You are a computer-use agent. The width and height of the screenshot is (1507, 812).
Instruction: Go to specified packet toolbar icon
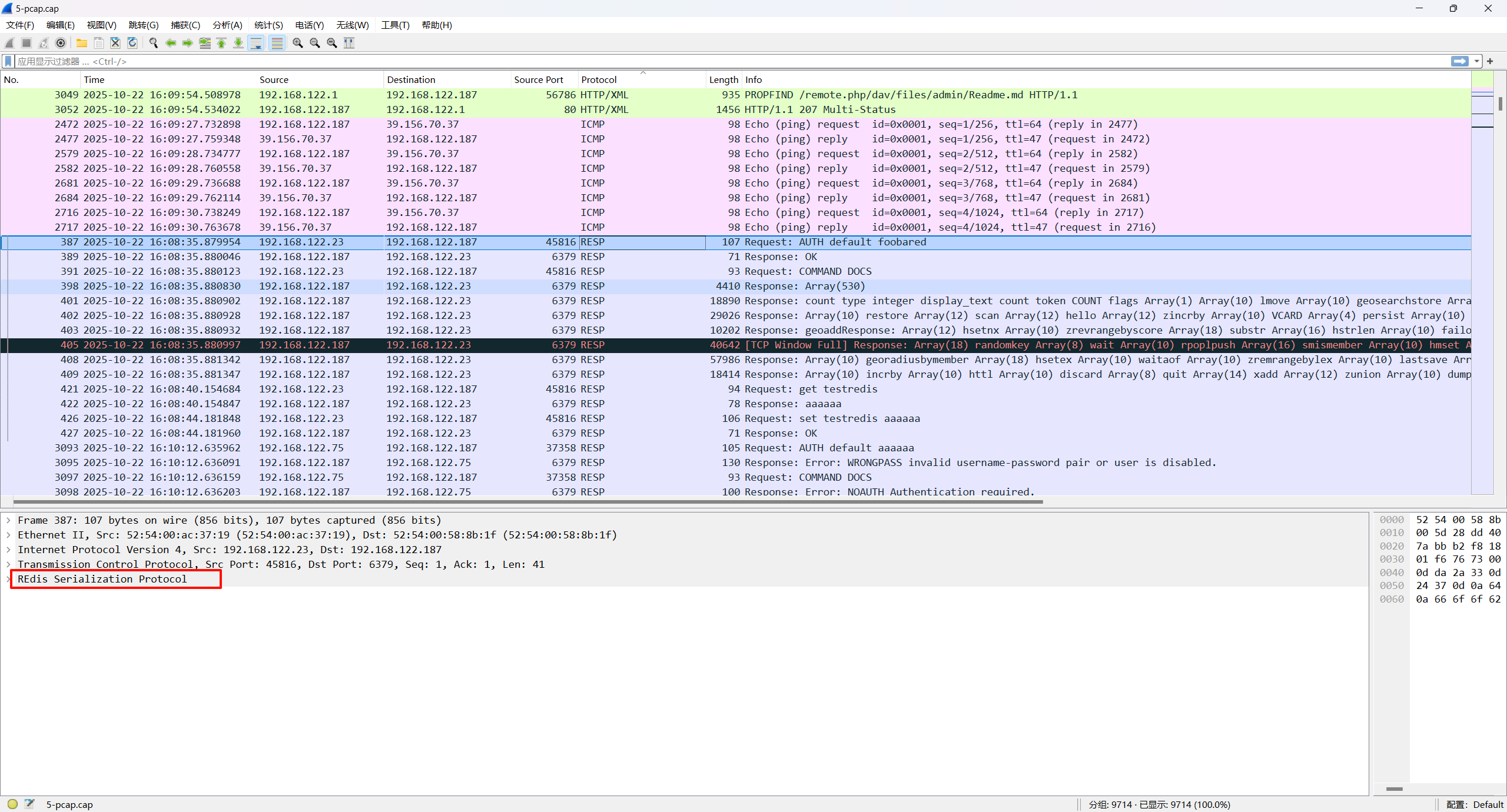[x=205, y=43]
